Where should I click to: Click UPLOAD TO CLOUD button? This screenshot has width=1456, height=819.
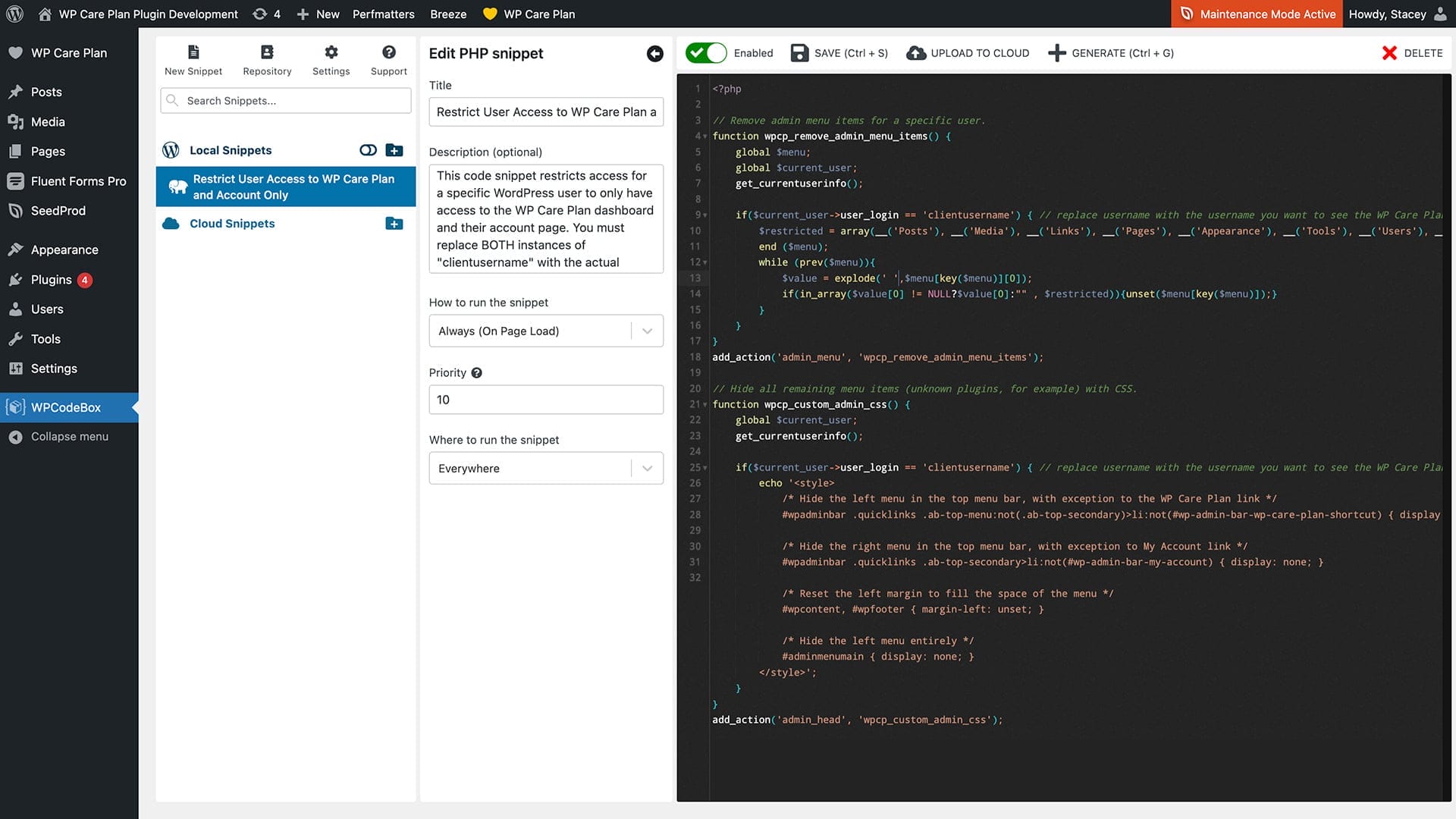(968, 53)
